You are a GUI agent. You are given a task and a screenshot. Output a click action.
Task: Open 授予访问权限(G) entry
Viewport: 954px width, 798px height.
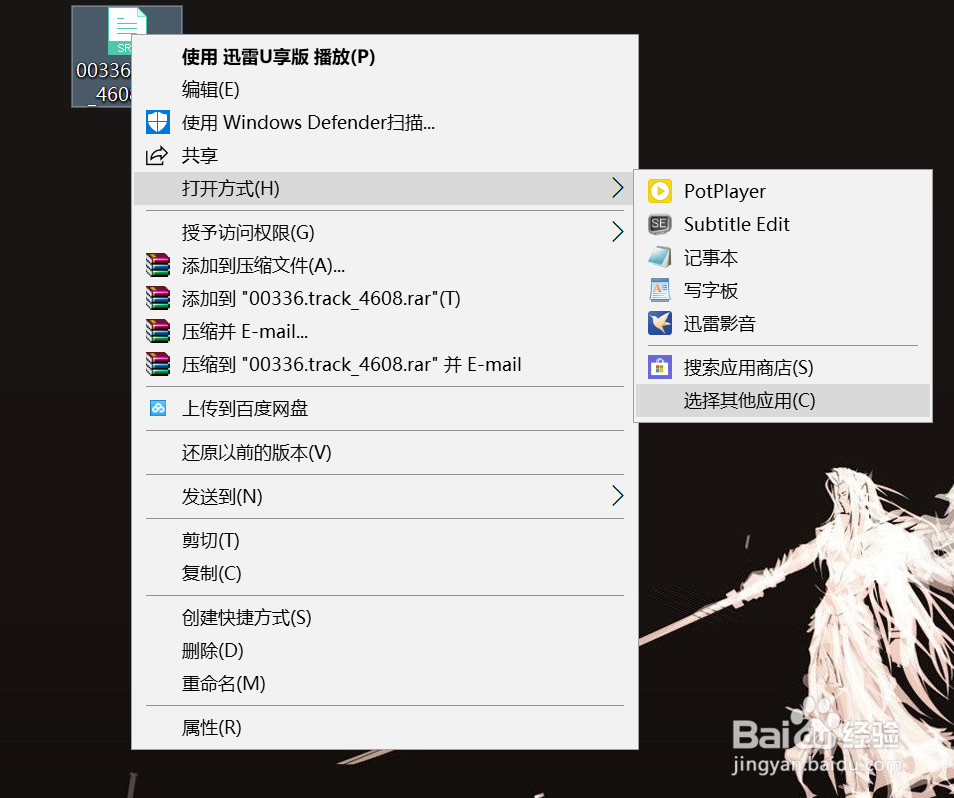pos(385,232)
